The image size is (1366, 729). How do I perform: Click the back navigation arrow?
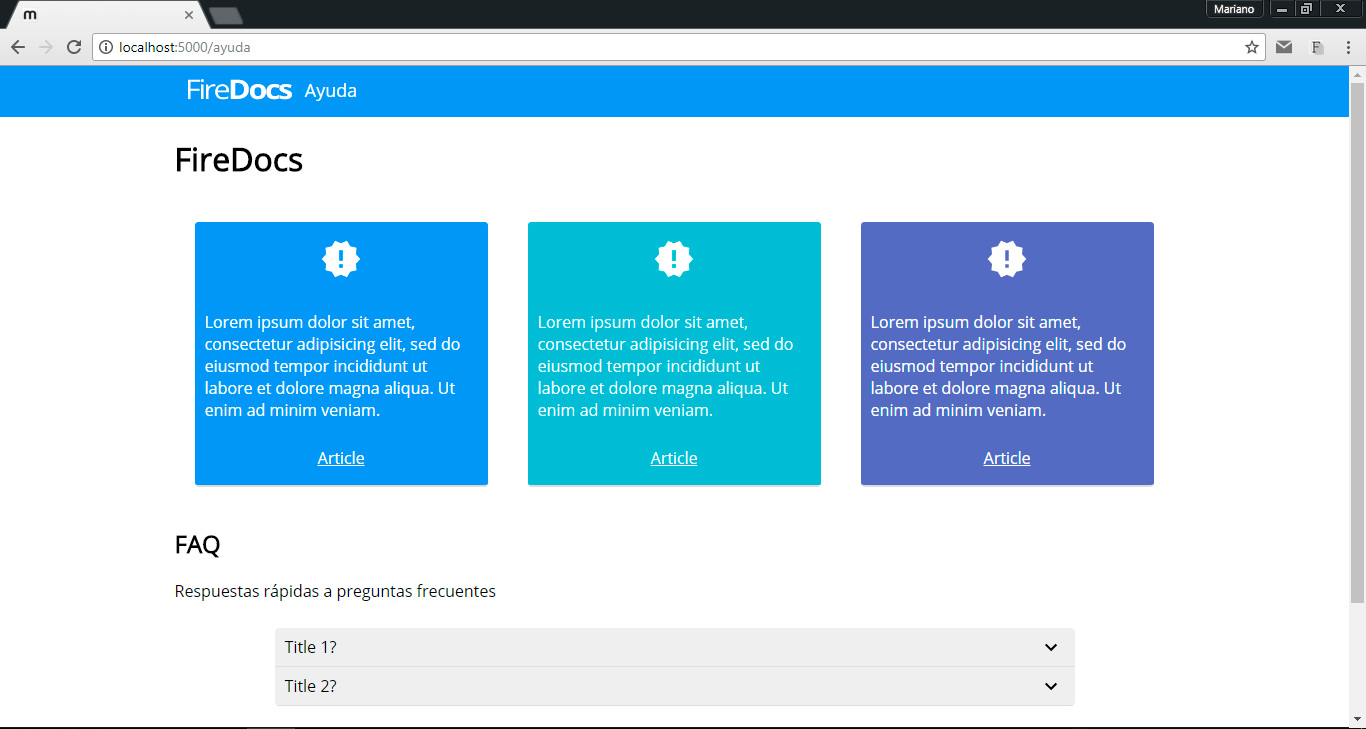[17, 46]
